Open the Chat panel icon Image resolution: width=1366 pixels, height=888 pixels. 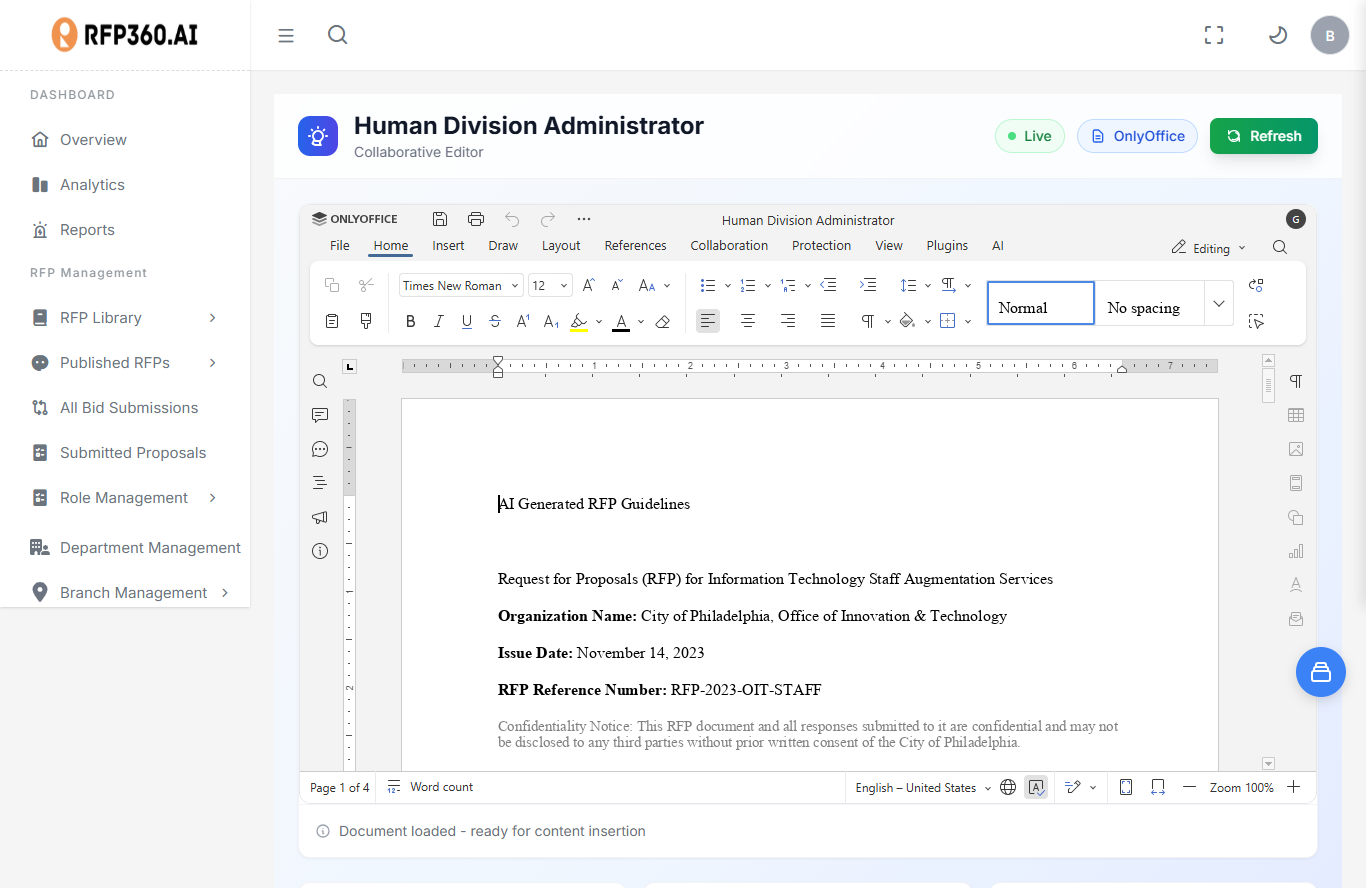point(320,449)
